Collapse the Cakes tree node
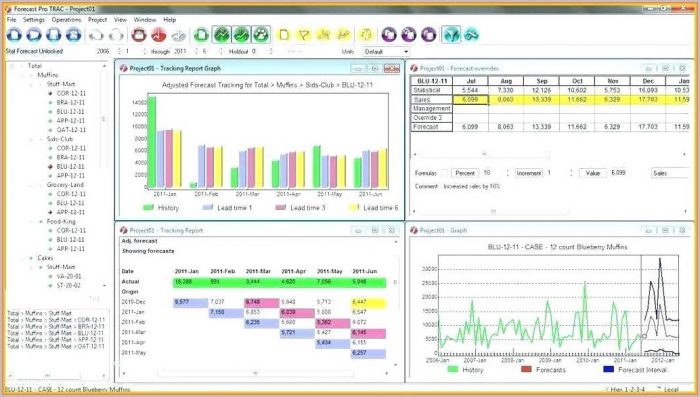Image resolution: width=700 pixels, height=397 pixels. (22, 258)
